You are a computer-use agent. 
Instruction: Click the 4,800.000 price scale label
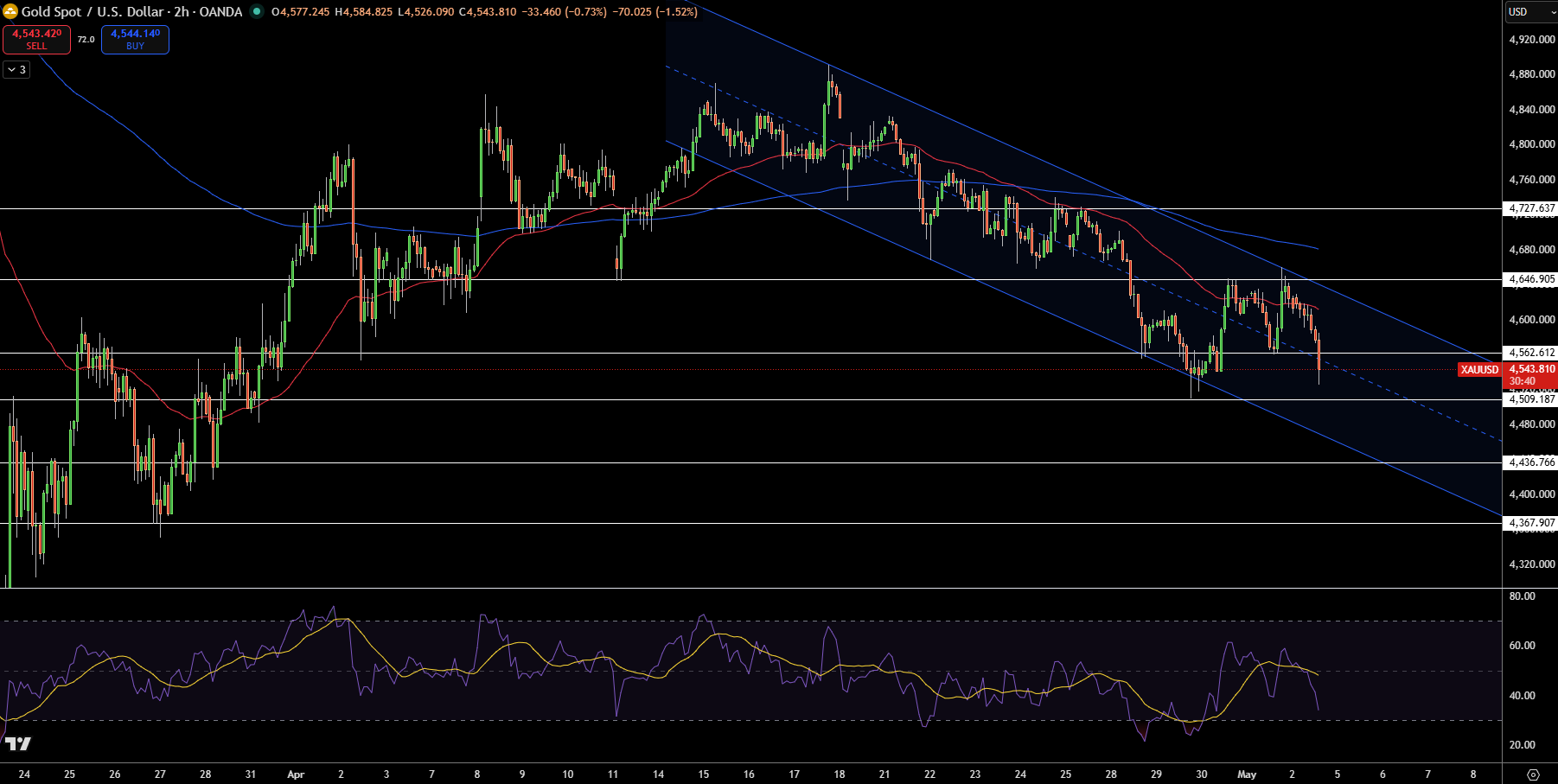1531,144
